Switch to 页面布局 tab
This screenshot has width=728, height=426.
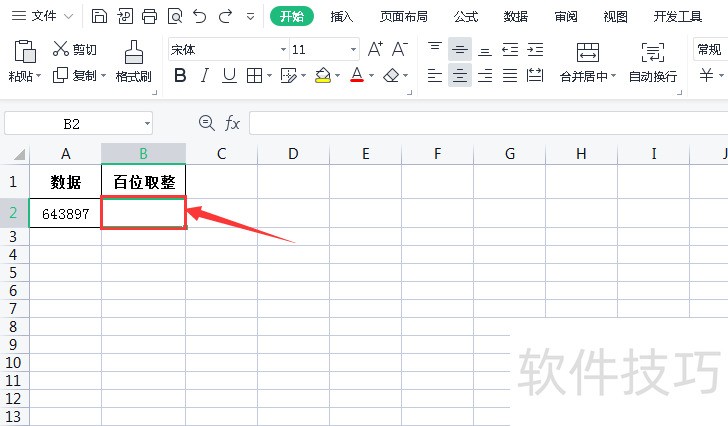[x=403, y=17]
